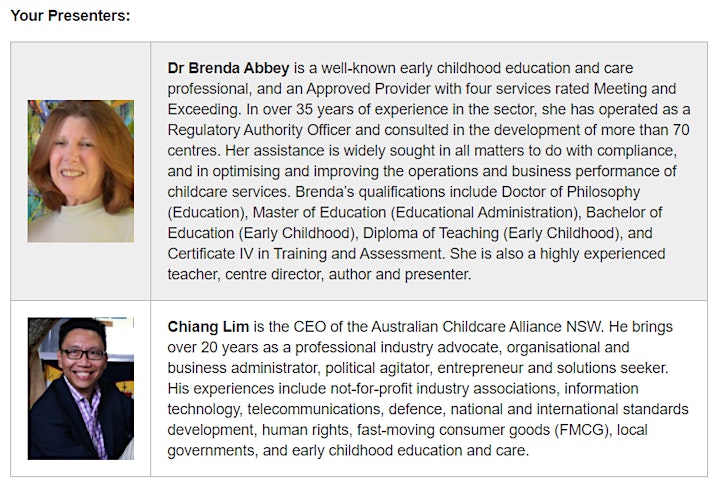Viewport: 720px width, 490px height.
Task: Click the Your Presenters heading
Action: [x=70, y=16]
